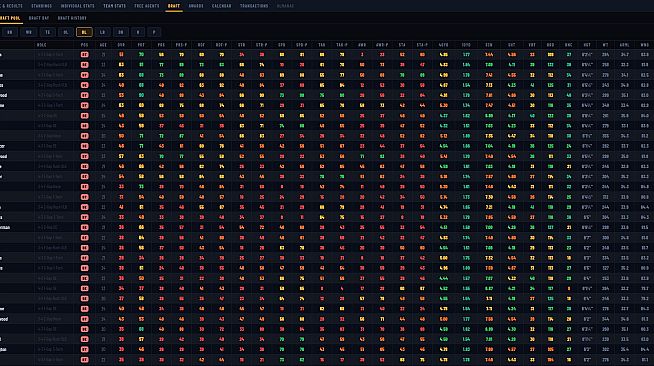Sort table by WT column header
Image resolution: width=654 pixels, height=366 pixels.
(x=605, y=45)
